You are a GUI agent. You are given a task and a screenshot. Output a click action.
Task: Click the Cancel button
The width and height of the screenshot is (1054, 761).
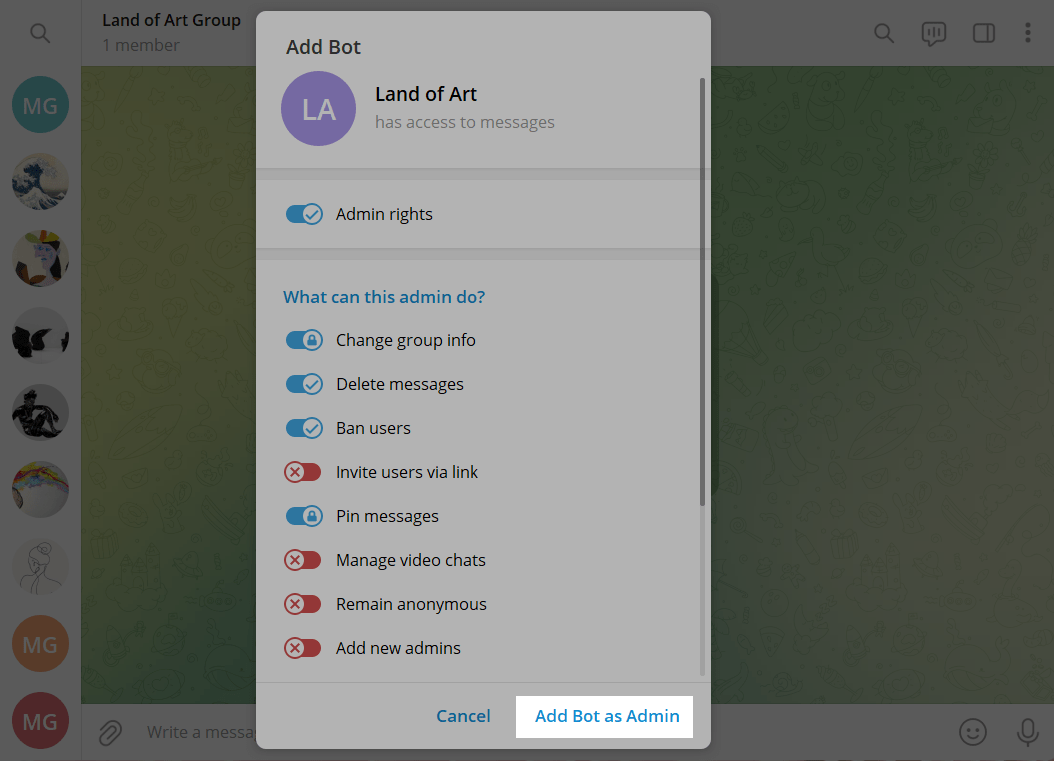click(463, 716)
